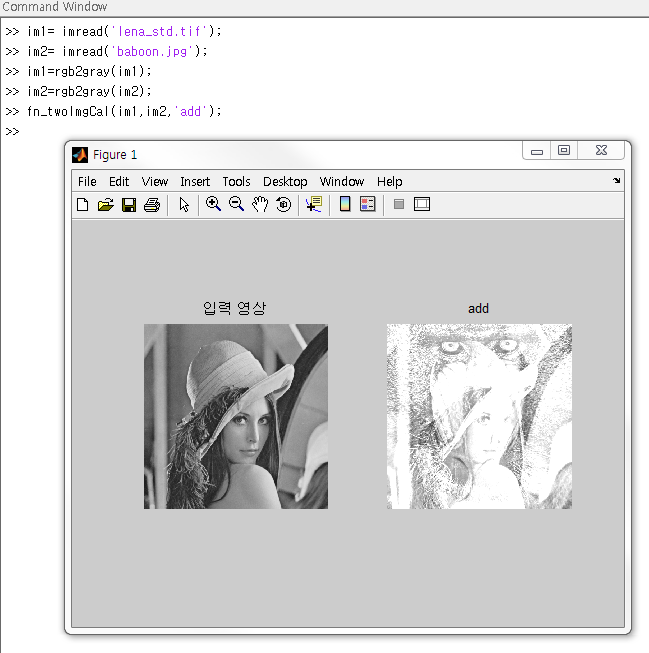Click the empty command prompt line
The height and width of the screenshot is (653, 649).
pos(12,132)
